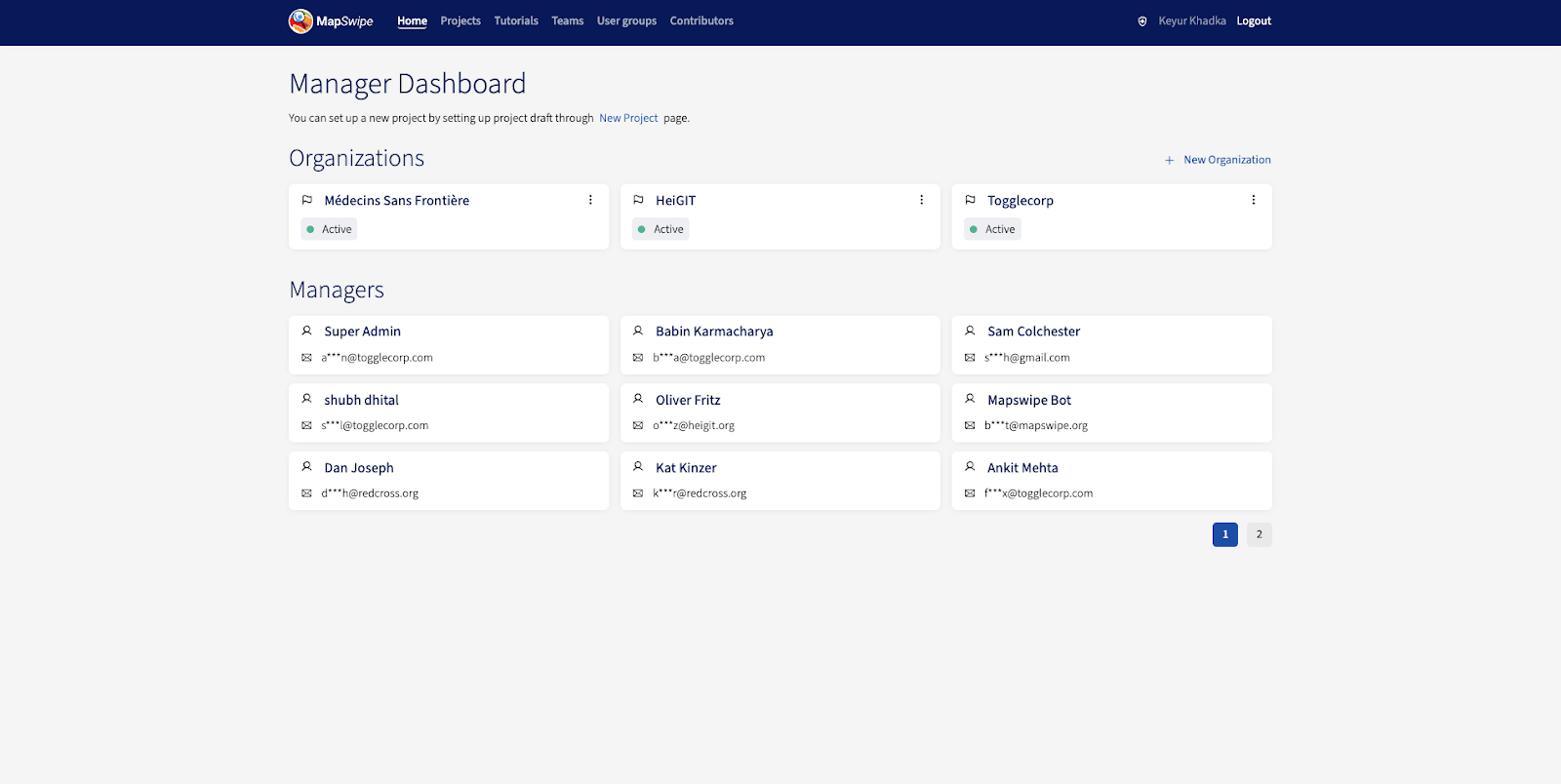Image resolution: width=1561 pixels, height=784 pixels.
Task: Go to page 2 of managers
Action: (x=1259, y=534)
